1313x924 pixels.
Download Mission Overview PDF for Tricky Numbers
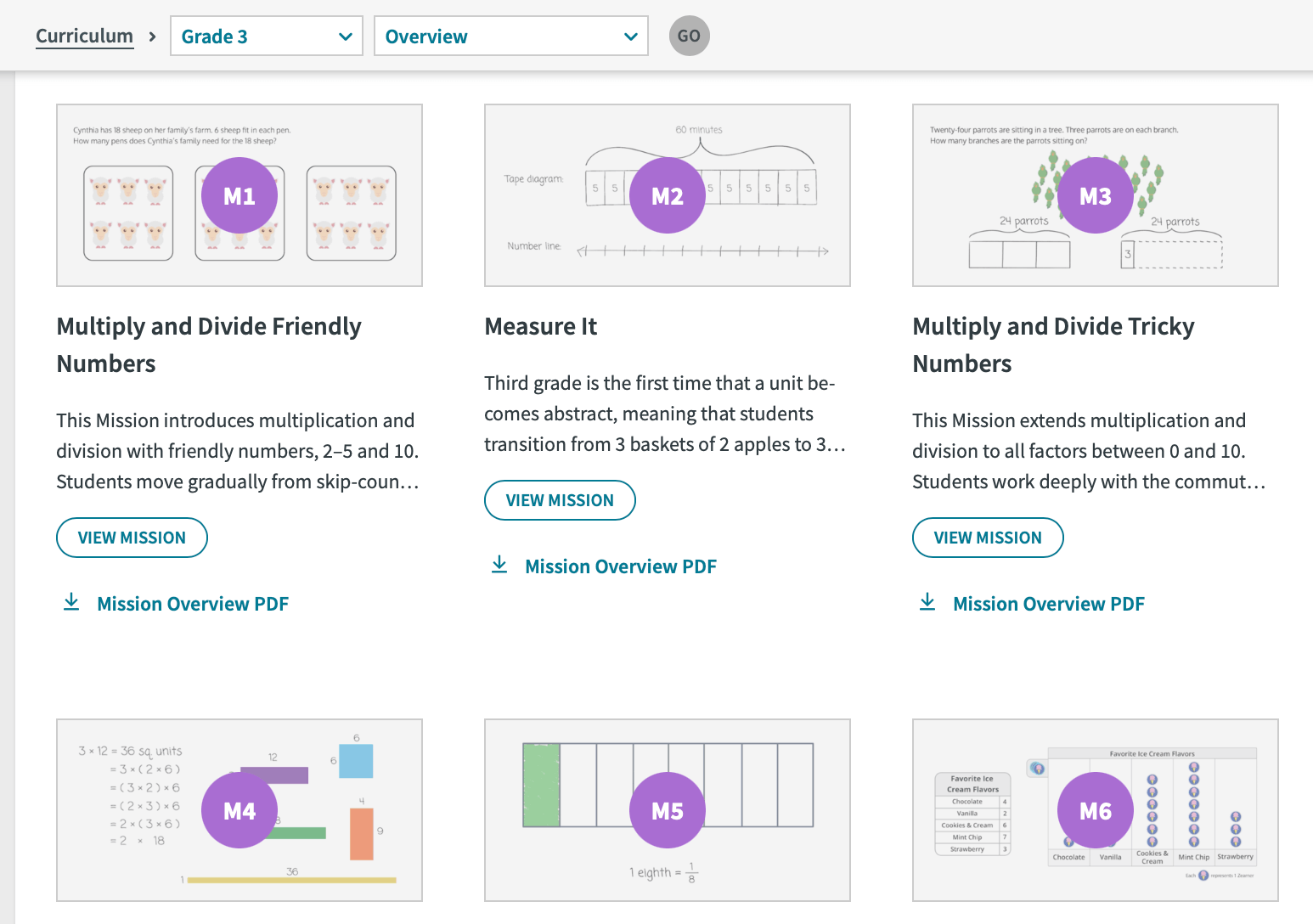[1049, 604]
